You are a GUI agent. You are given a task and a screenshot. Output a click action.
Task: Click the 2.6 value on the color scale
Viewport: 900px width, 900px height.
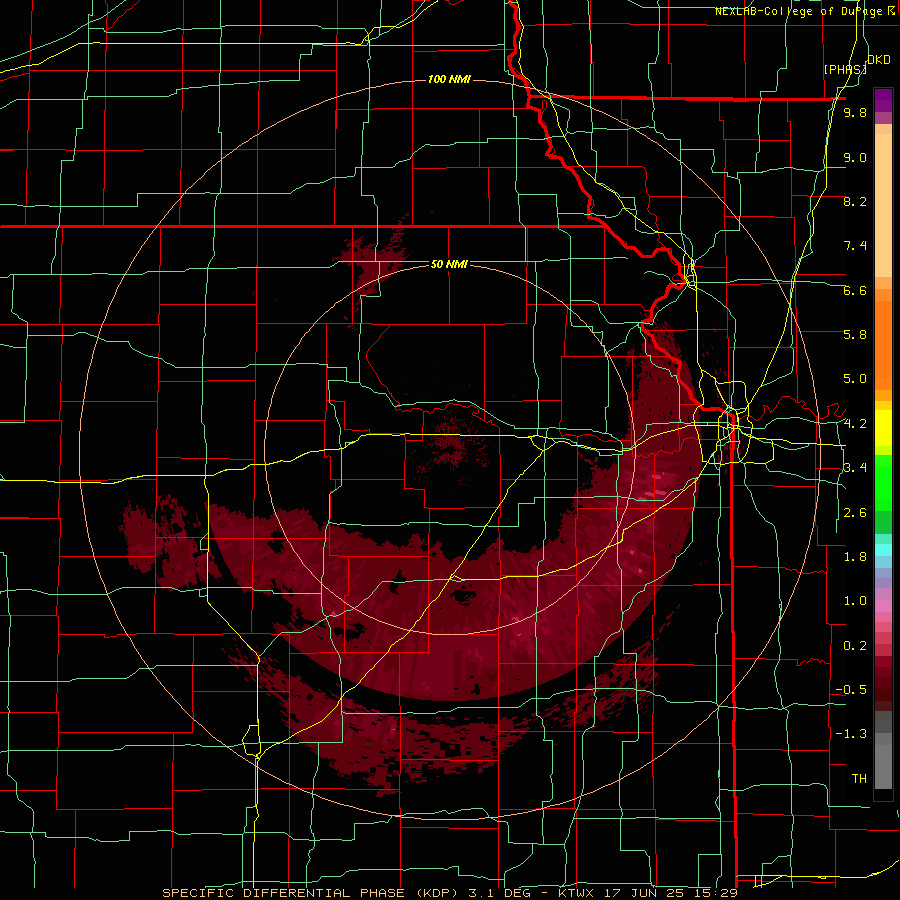(855, 513)
